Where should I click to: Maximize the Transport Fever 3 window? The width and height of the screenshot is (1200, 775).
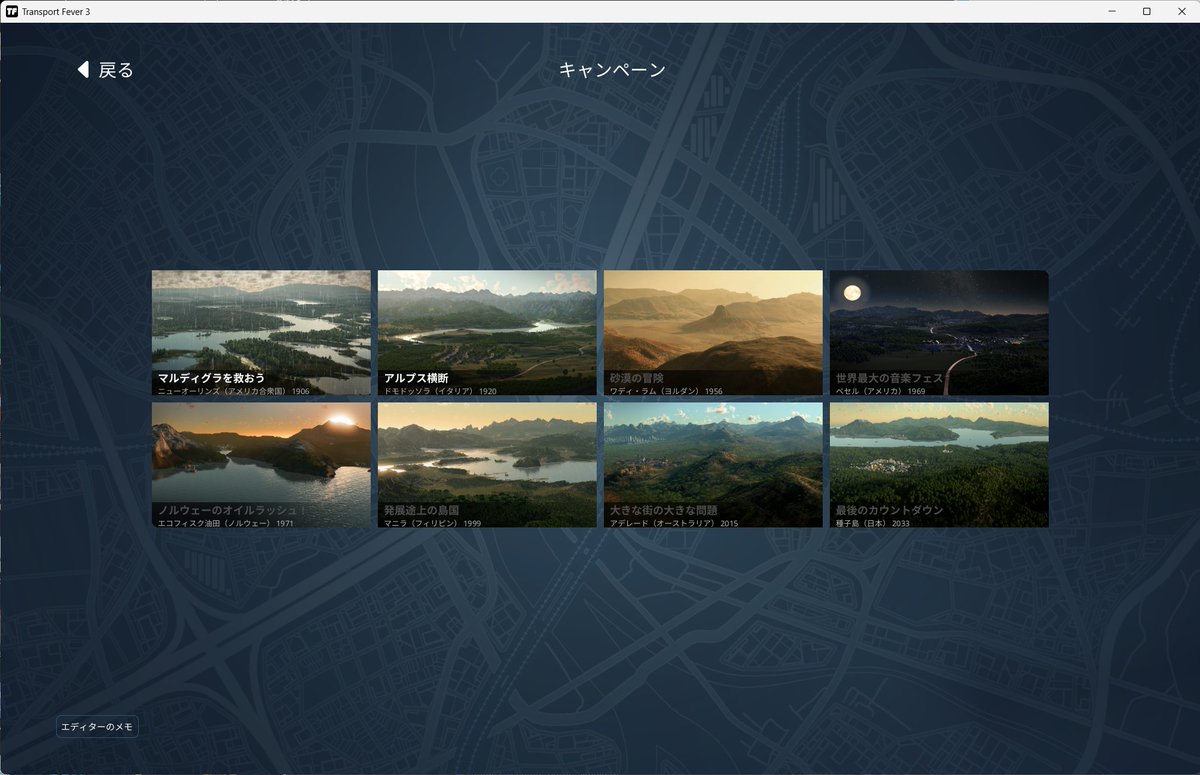coord(1146,11)
